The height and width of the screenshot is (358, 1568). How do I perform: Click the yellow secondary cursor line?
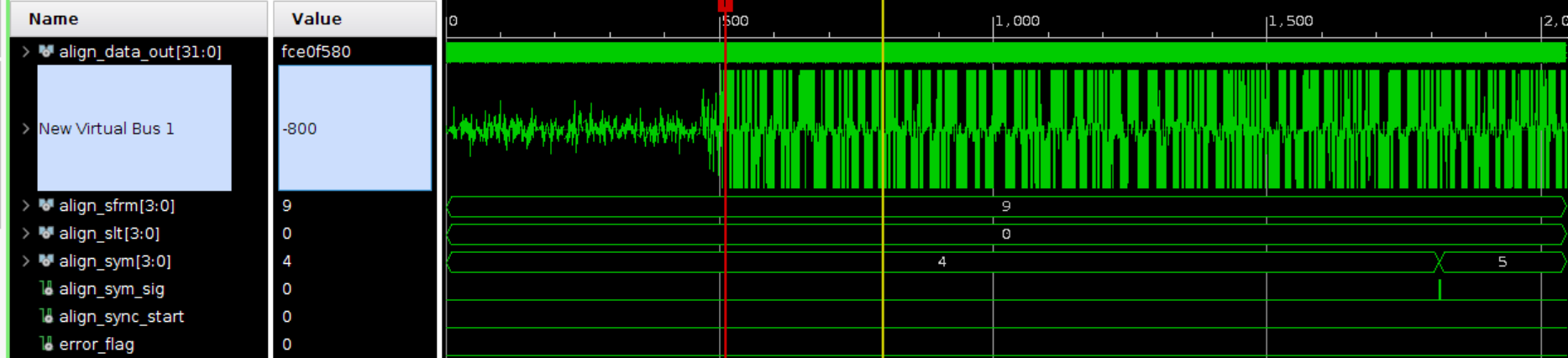883,179
